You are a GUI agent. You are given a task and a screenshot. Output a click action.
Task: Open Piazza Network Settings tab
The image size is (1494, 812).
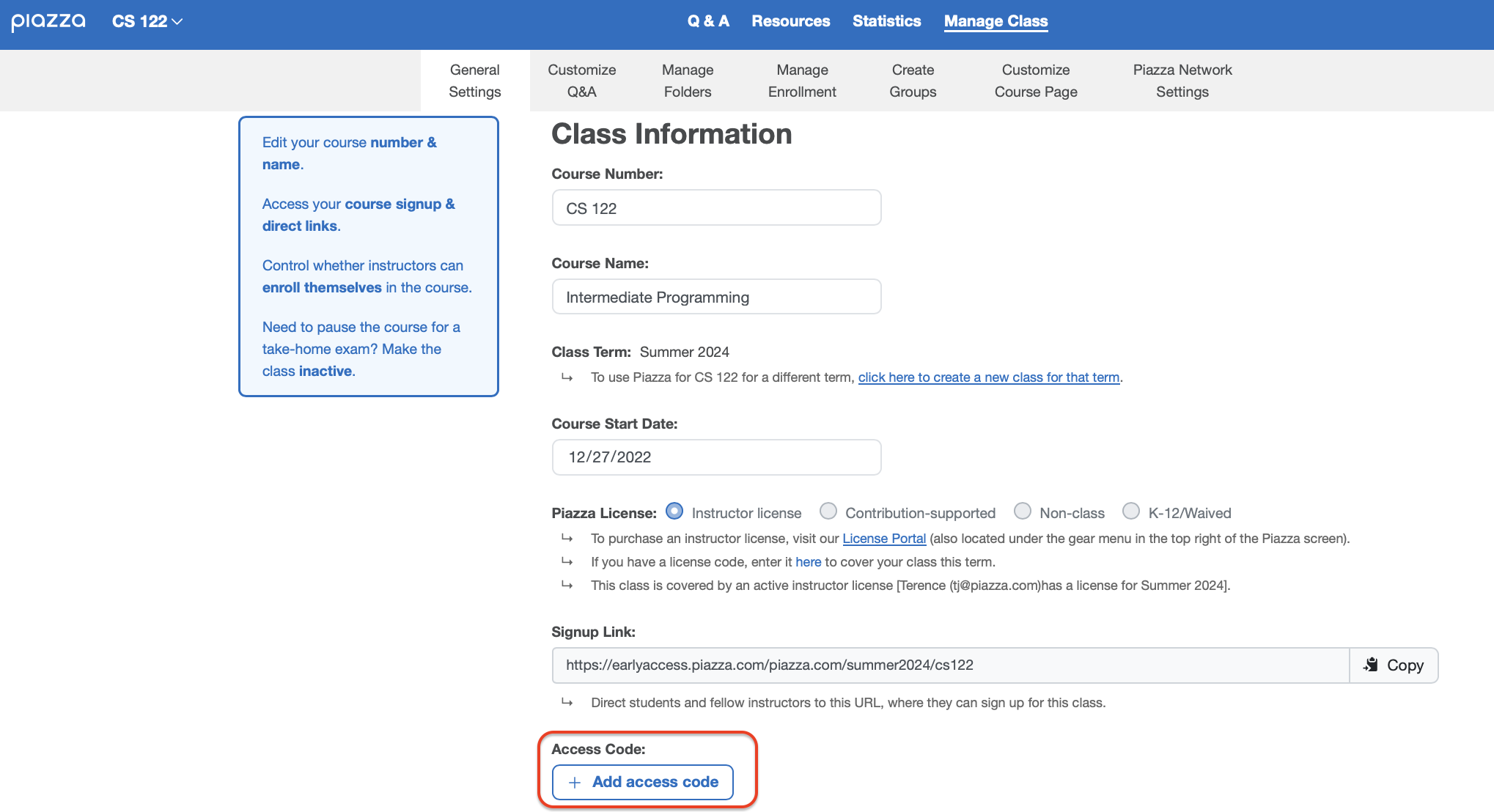pyautogui.click(x=1182, y=81)
